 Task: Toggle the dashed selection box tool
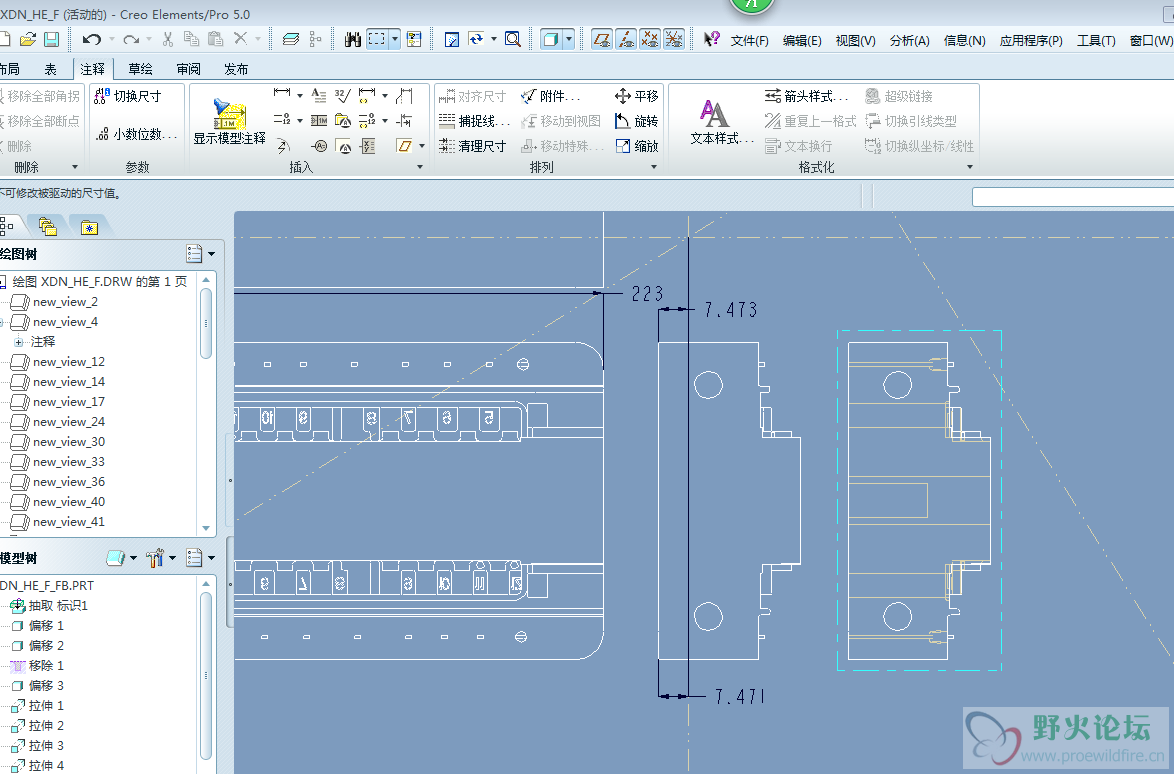coord(377,39)
